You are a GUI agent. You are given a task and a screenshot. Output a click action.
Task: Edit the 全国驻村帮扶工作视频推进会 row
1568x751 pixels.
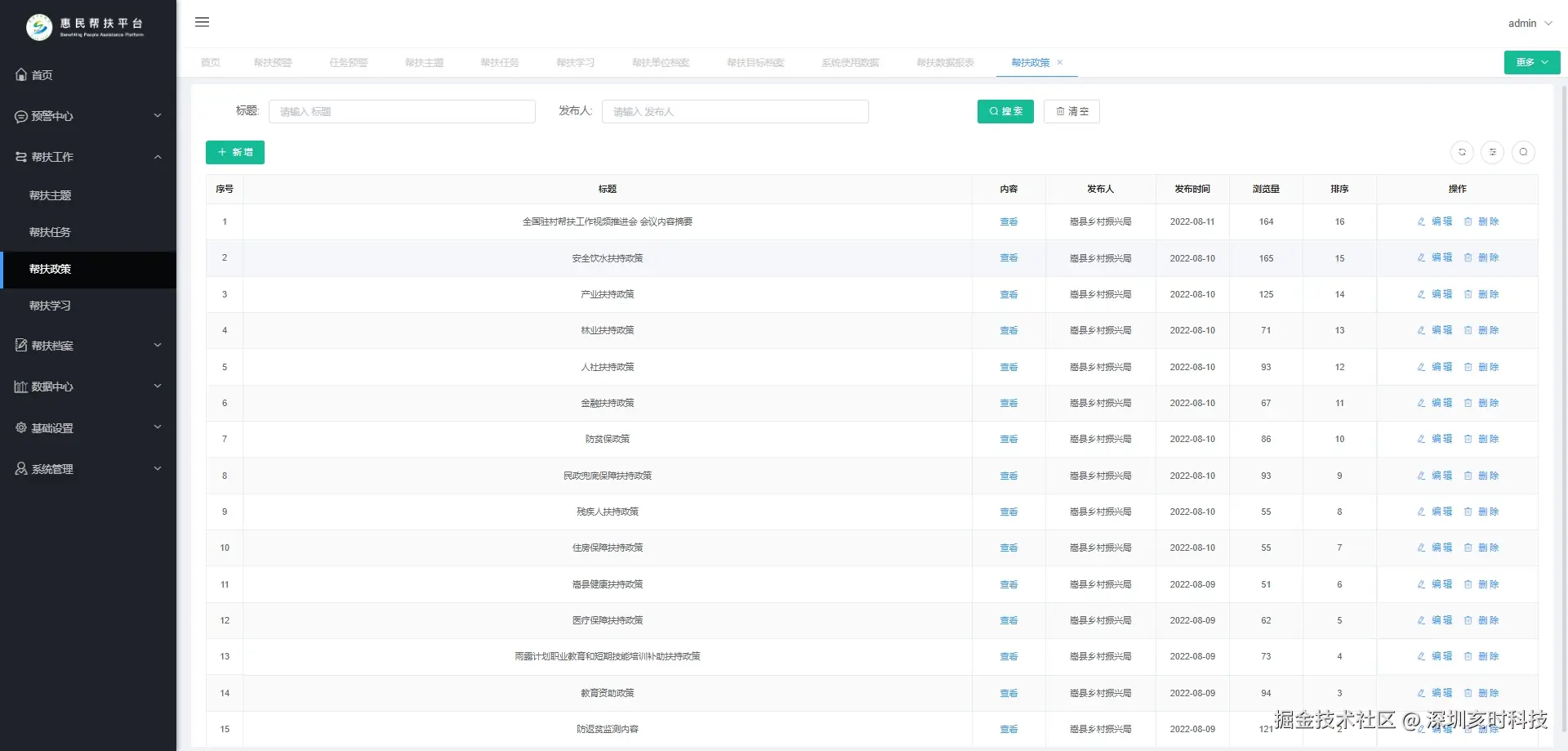tap(1435, 221)
